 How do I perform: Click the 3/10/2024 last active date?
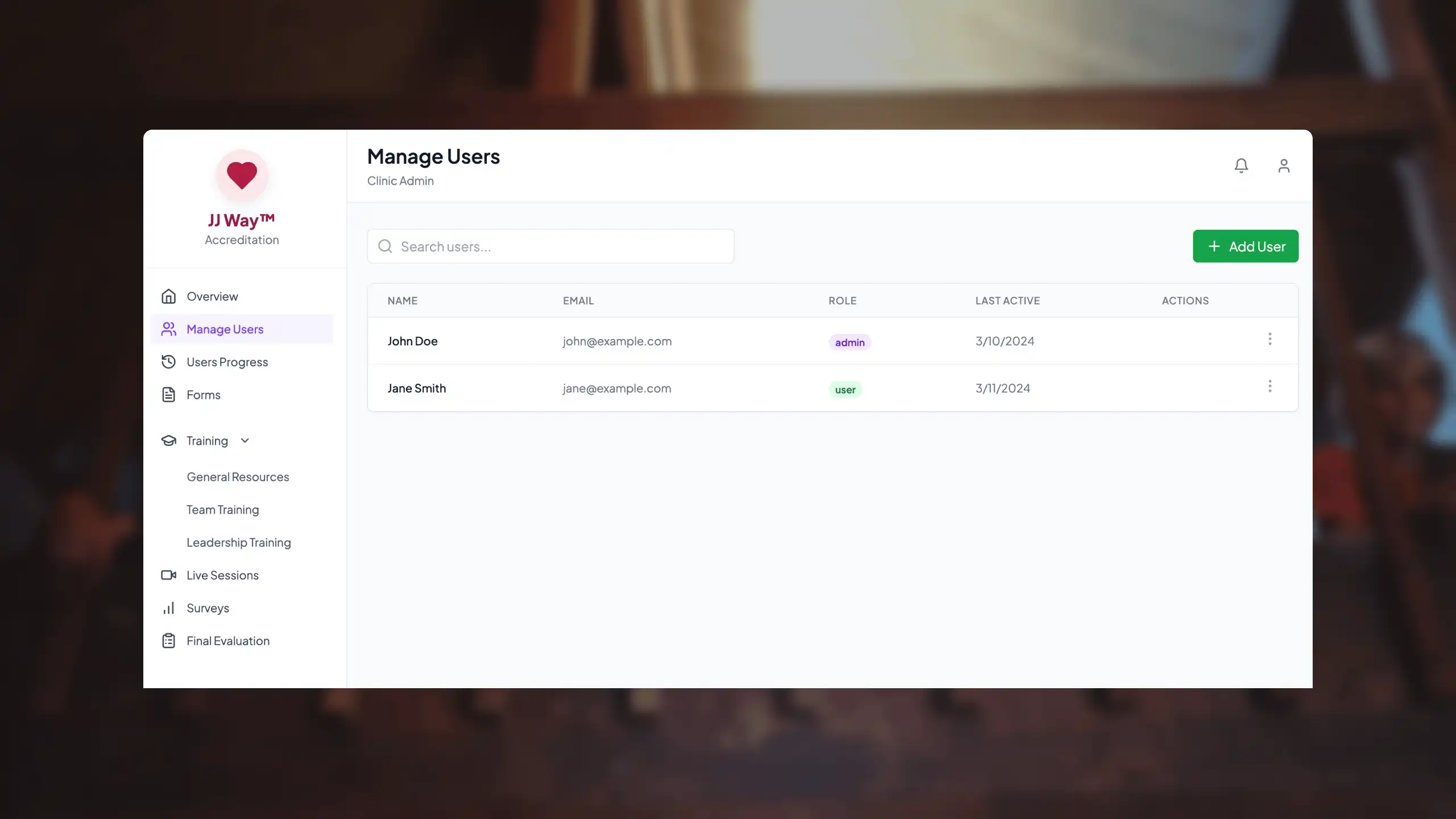pos(1004,341)
